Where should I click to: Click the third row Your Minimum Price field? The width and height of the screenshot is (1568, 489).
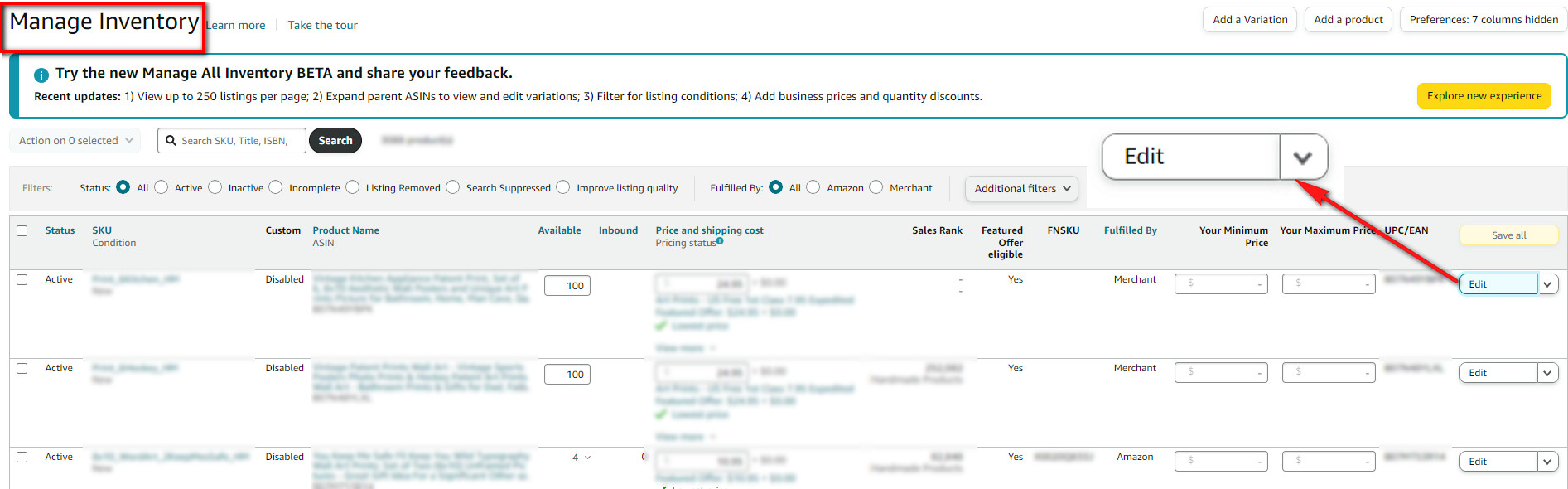[1221, 461]
